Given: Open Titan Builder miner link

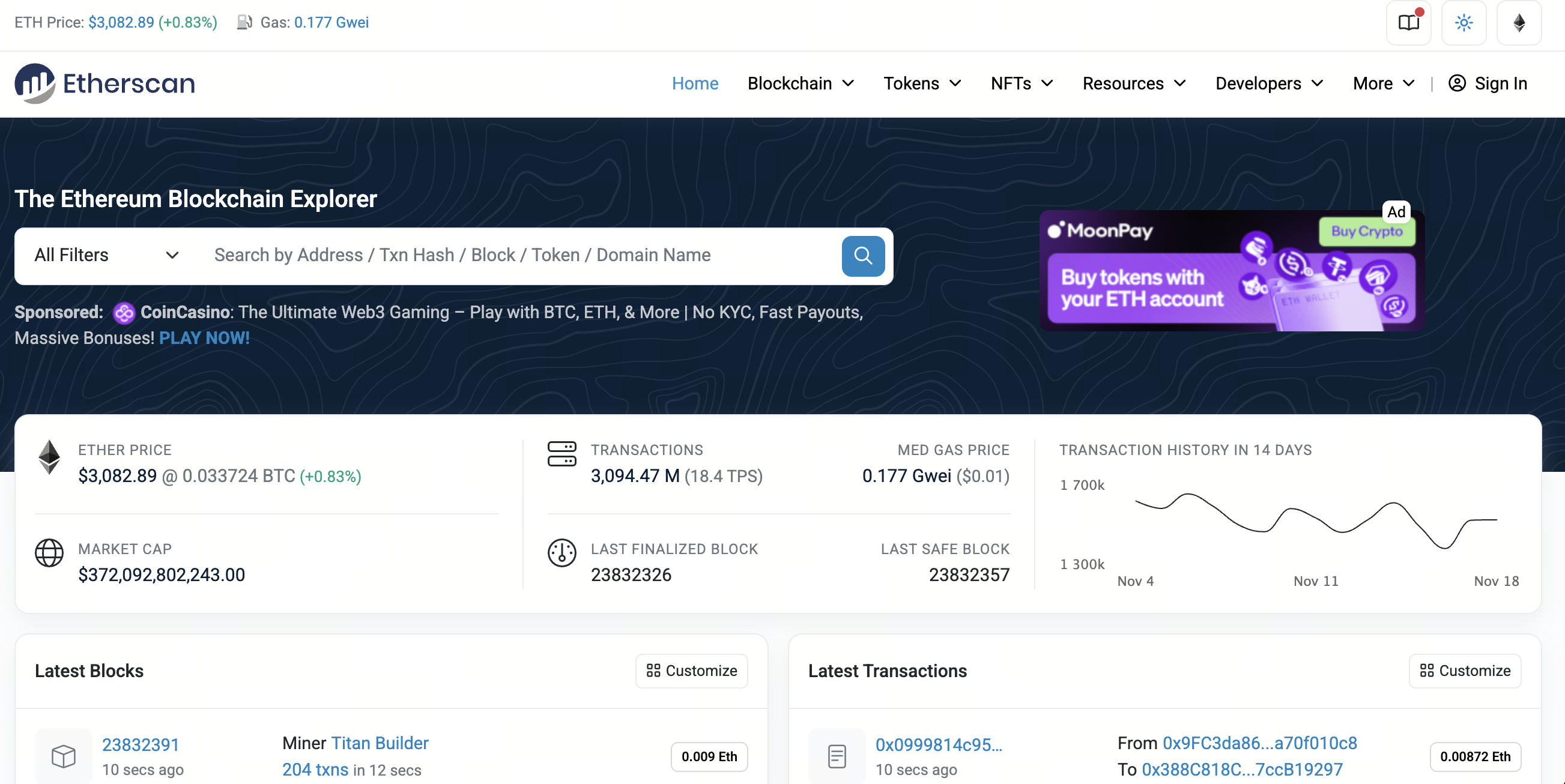Looking at the screenshot, I should pos(379,743).
